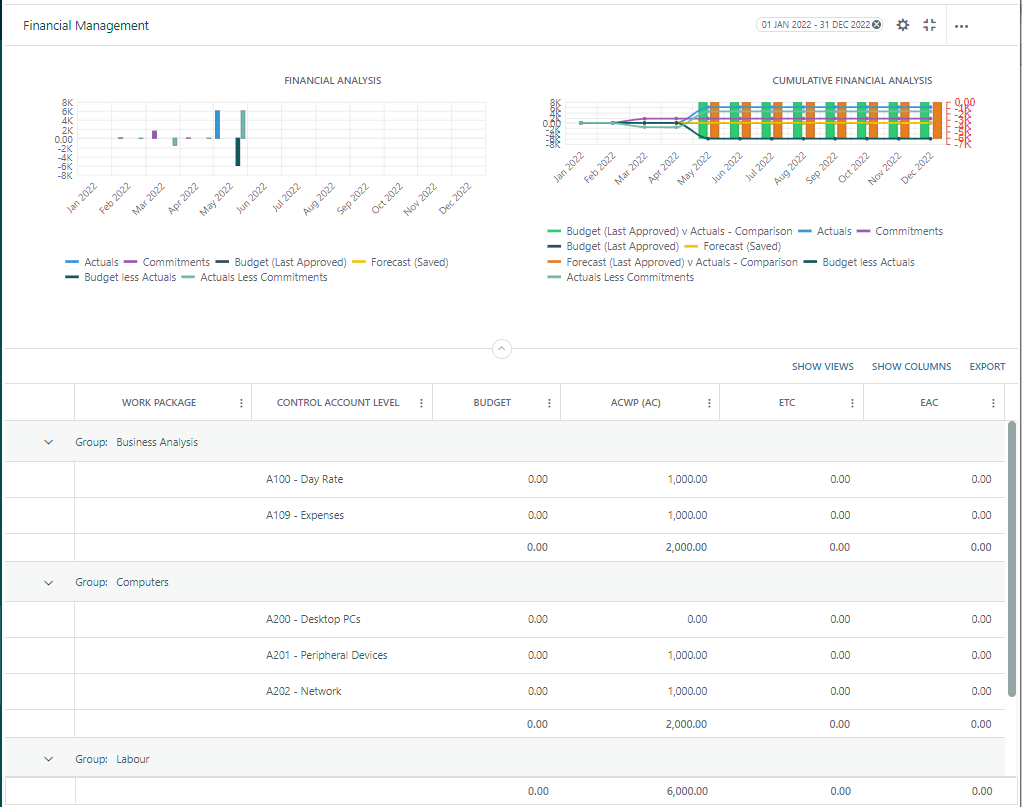Image resolution: width=1022 pixels, height=807 pixels.
Task: Collapse the Labour group
Action: pyautogui.click(x=48, y=759)
